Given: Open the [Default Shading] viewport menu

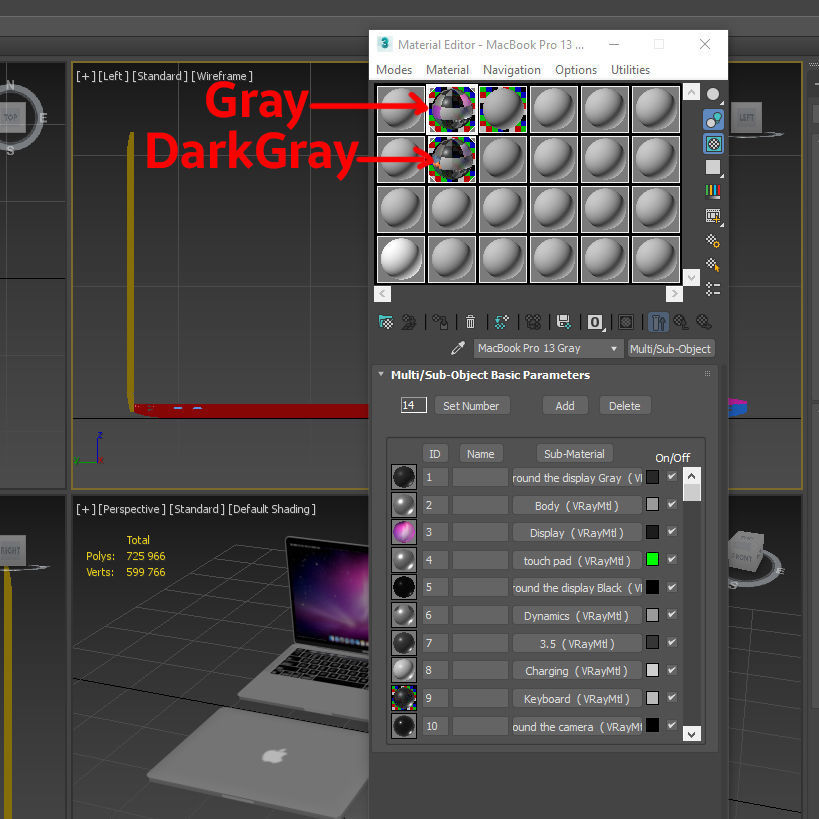Looking at the screenshot, I should tap(272, 509).
